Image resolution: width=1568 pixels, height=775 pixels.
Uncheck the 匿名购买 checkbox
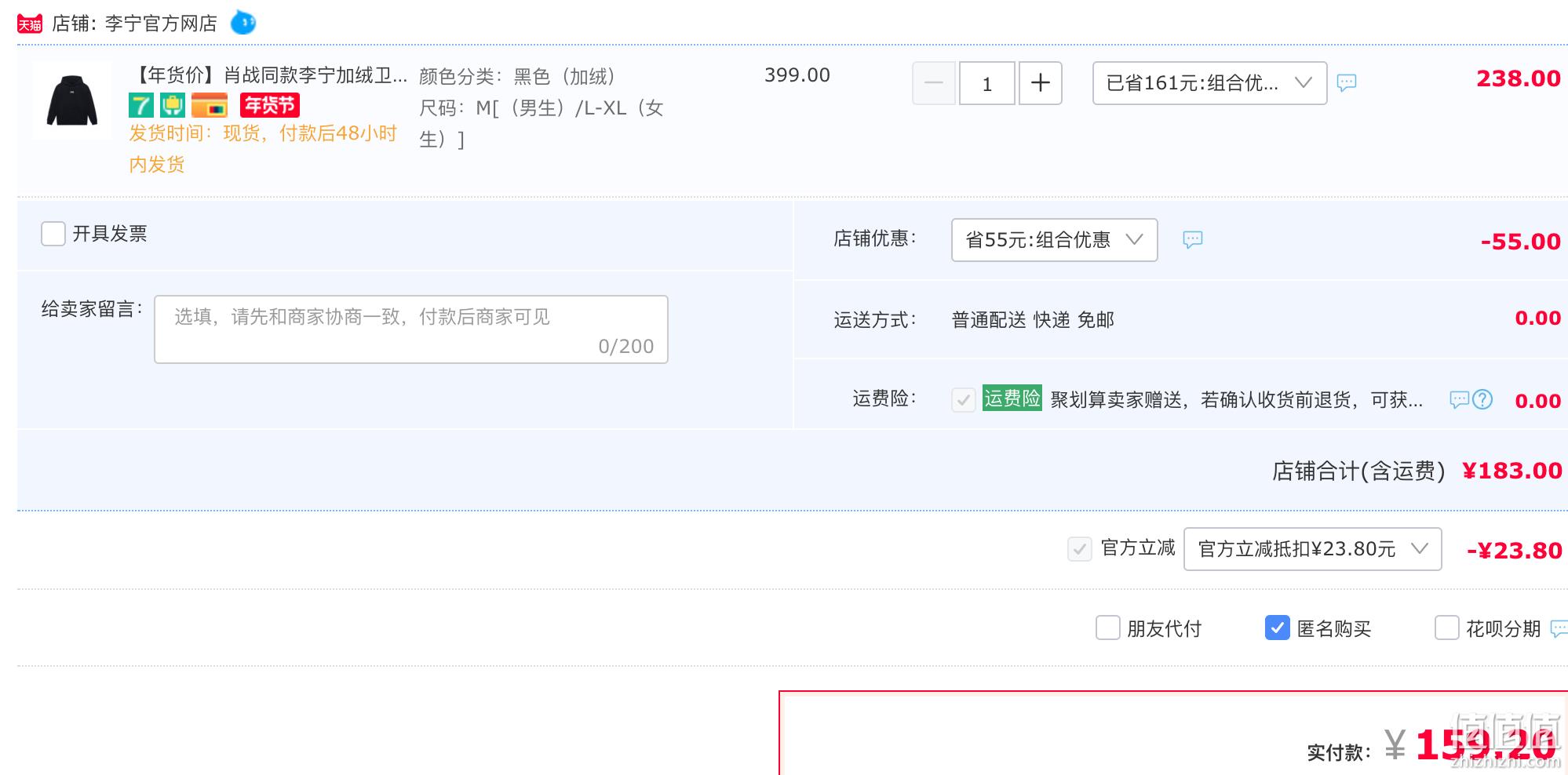tap(1277, 628)
